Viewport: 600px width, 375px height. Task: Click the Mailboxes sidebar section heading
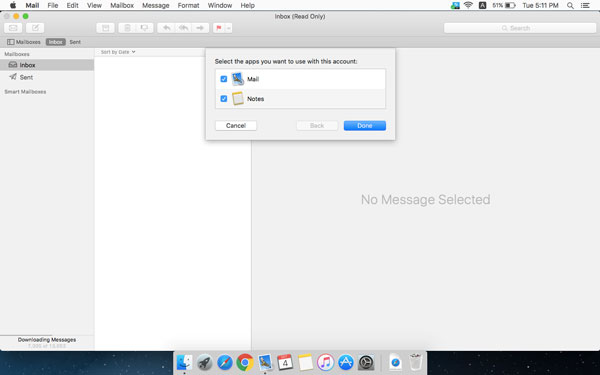tap(17, 54)
